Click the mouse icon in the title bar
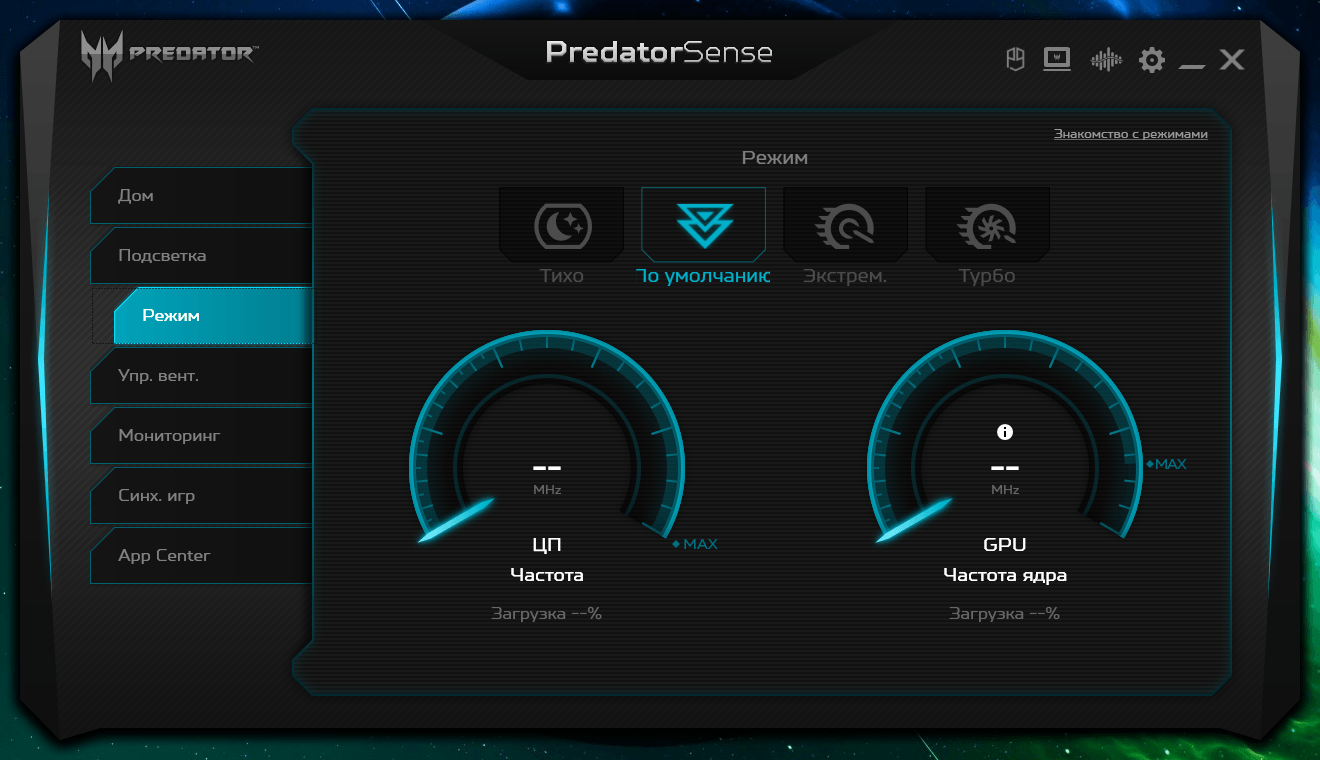 click(1015, 60)
